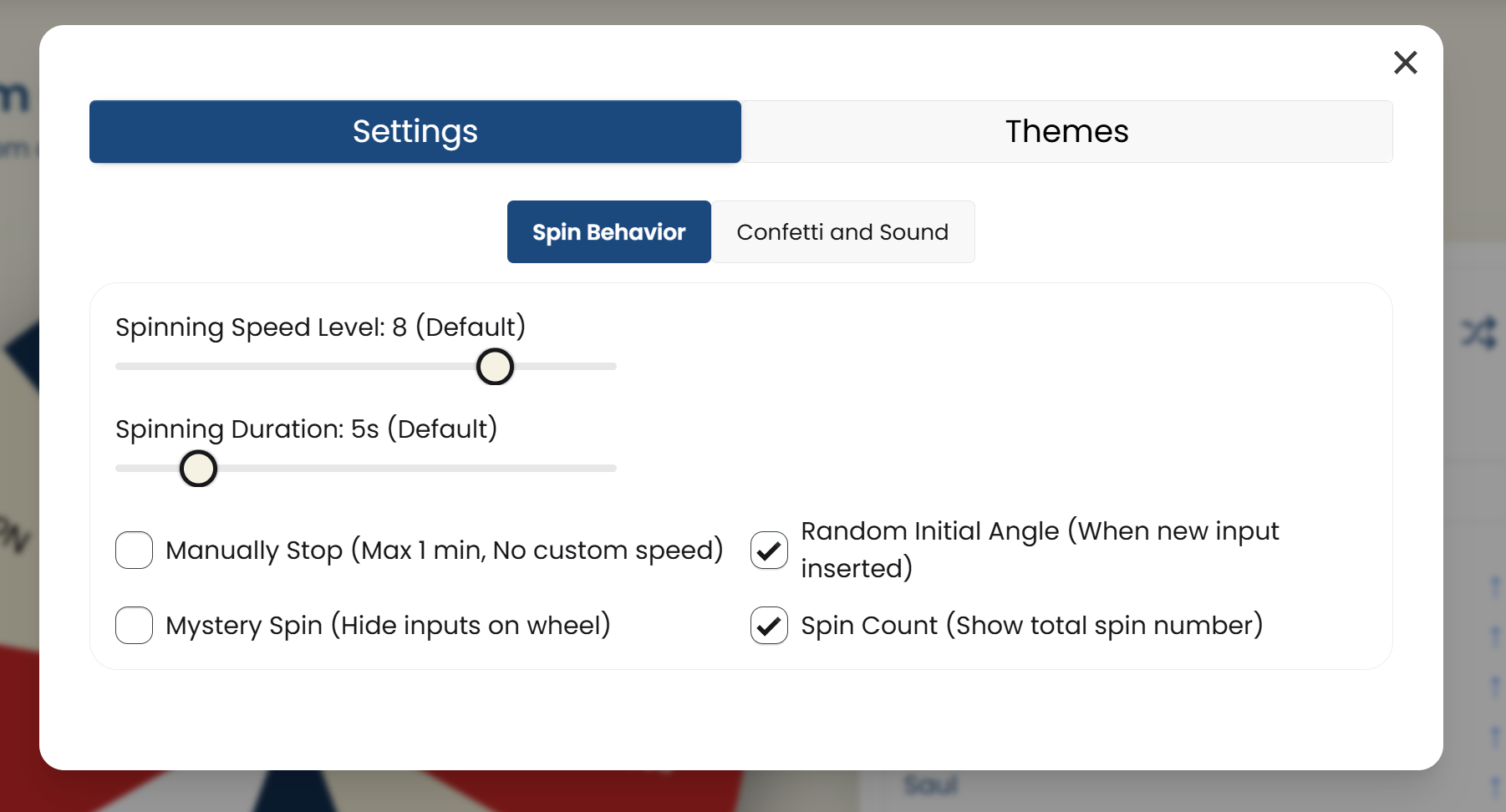Viewport: 1506px width, 812px height.
Task: Select the Spin Behavior section
Action: pos(608,231)
